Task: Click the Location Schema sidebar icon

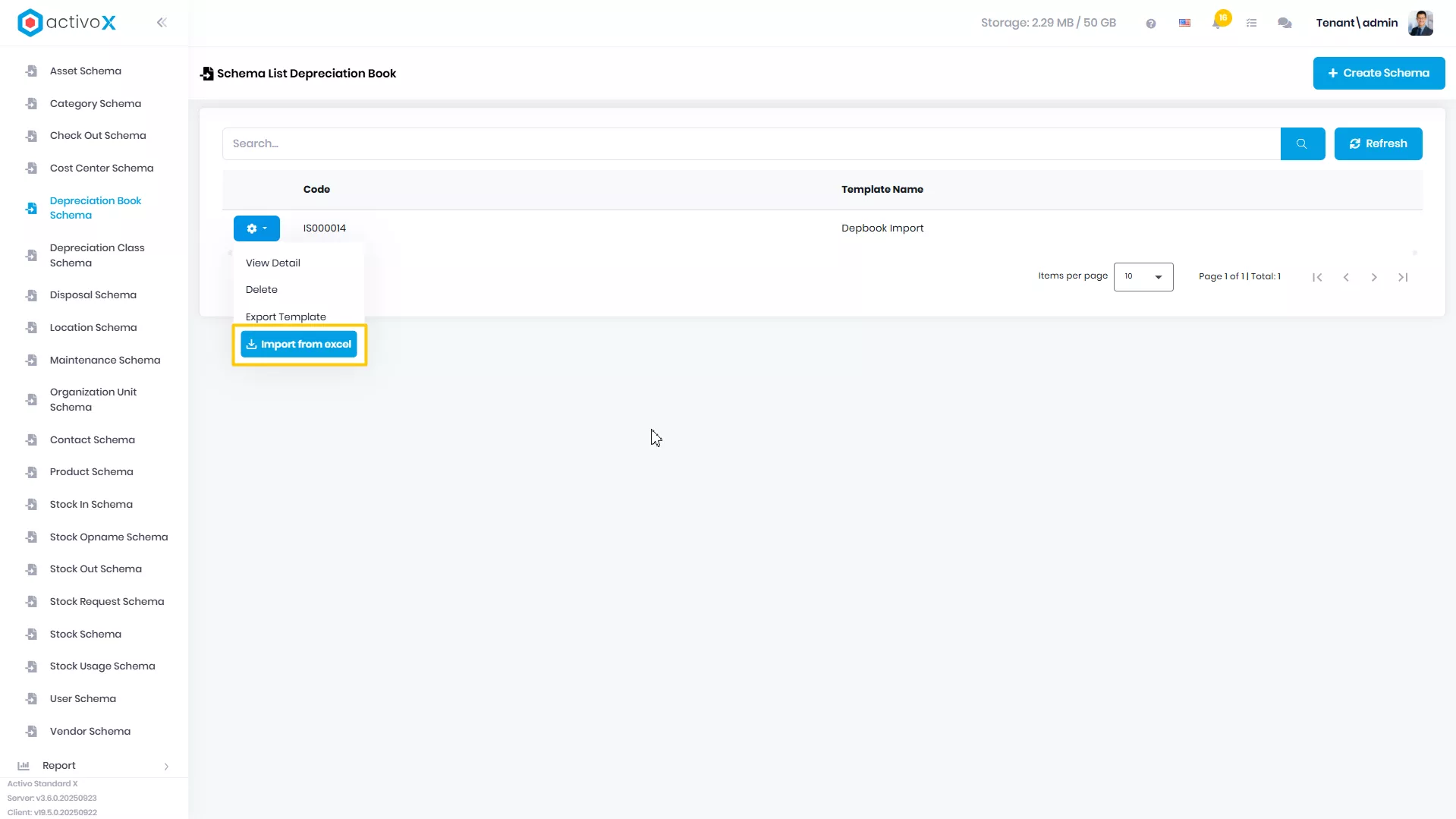Action: pyautogui.click(x=31, y=328)
